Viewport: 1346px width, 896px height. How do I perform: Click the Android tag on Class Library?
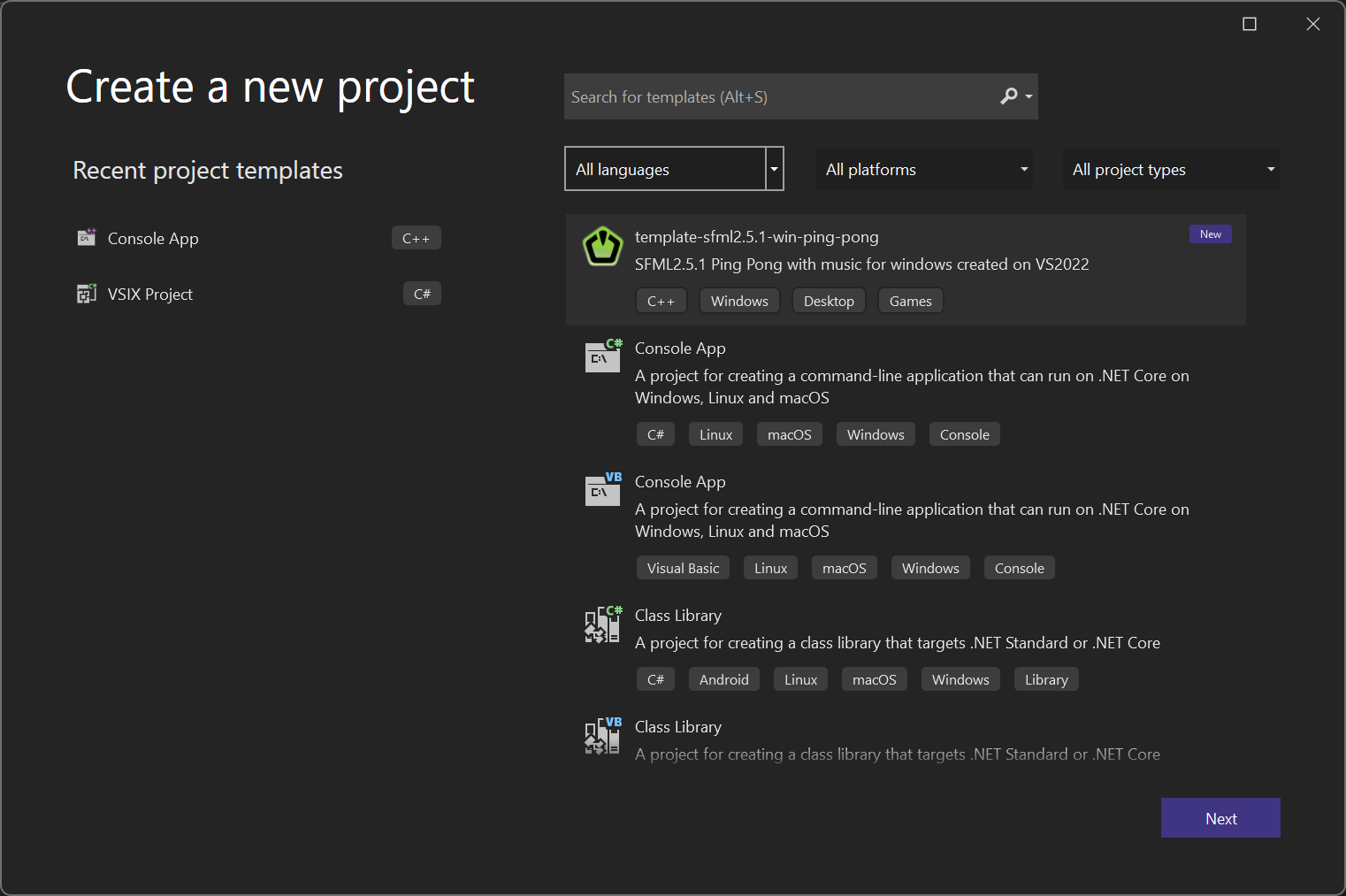(724, 679)
